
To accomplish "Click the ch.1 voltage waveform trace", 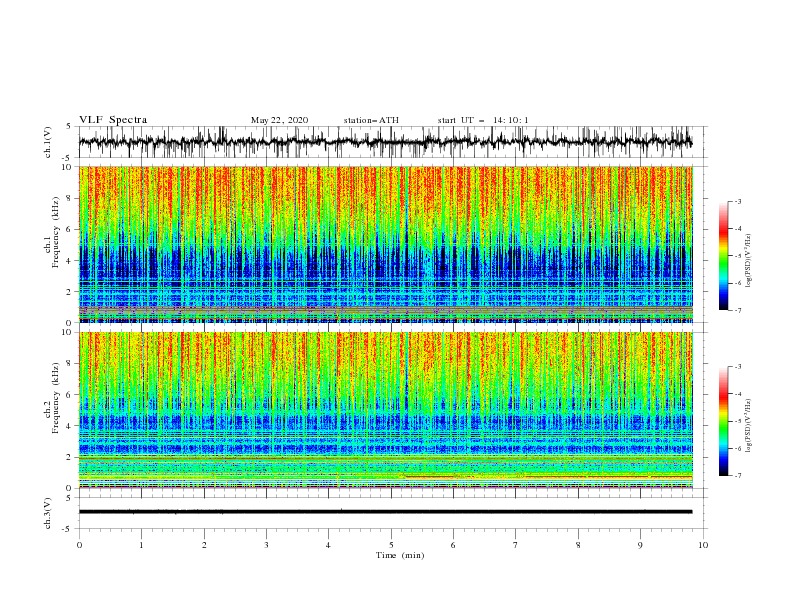I will (385, 142).
